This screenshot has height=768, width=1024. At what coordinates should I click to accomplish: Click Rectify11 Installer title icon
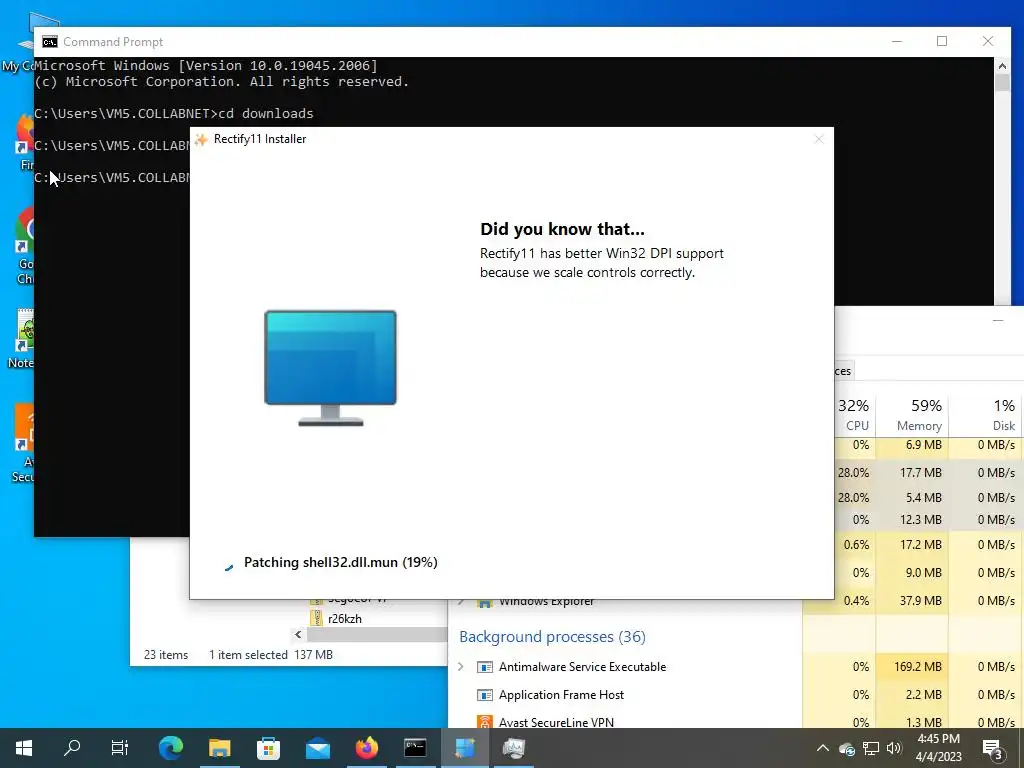[x=201, y=139]
